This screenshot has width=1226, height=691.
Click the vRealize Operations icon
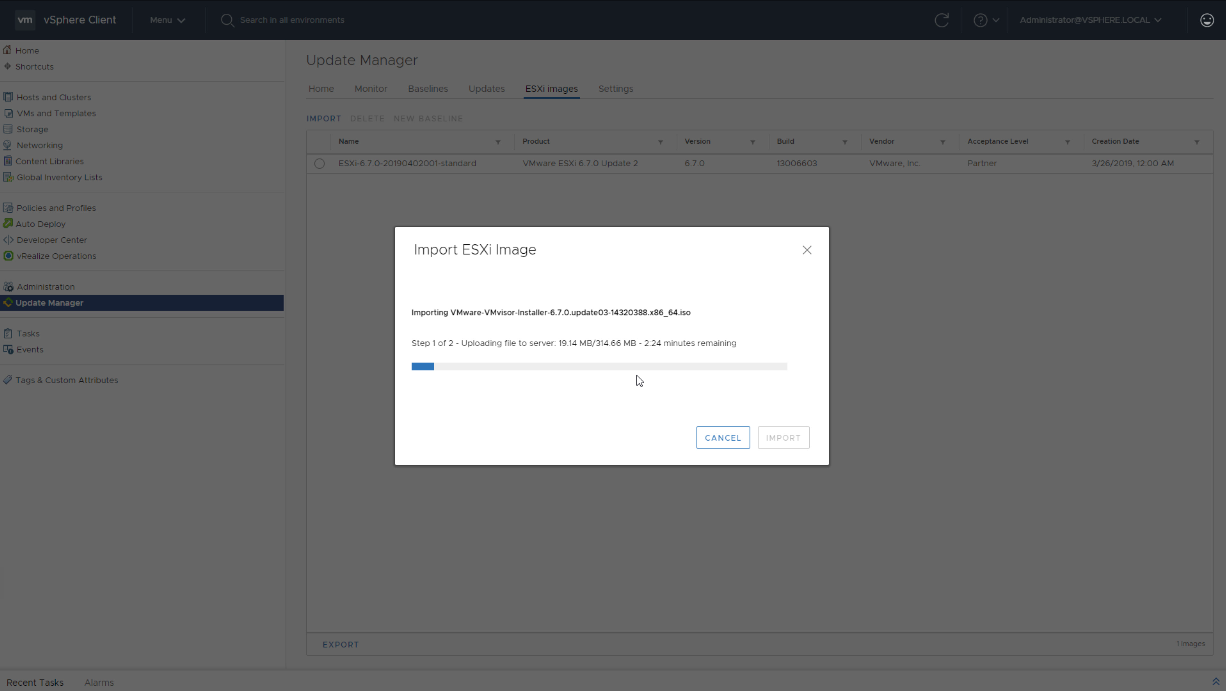[8, 256]
